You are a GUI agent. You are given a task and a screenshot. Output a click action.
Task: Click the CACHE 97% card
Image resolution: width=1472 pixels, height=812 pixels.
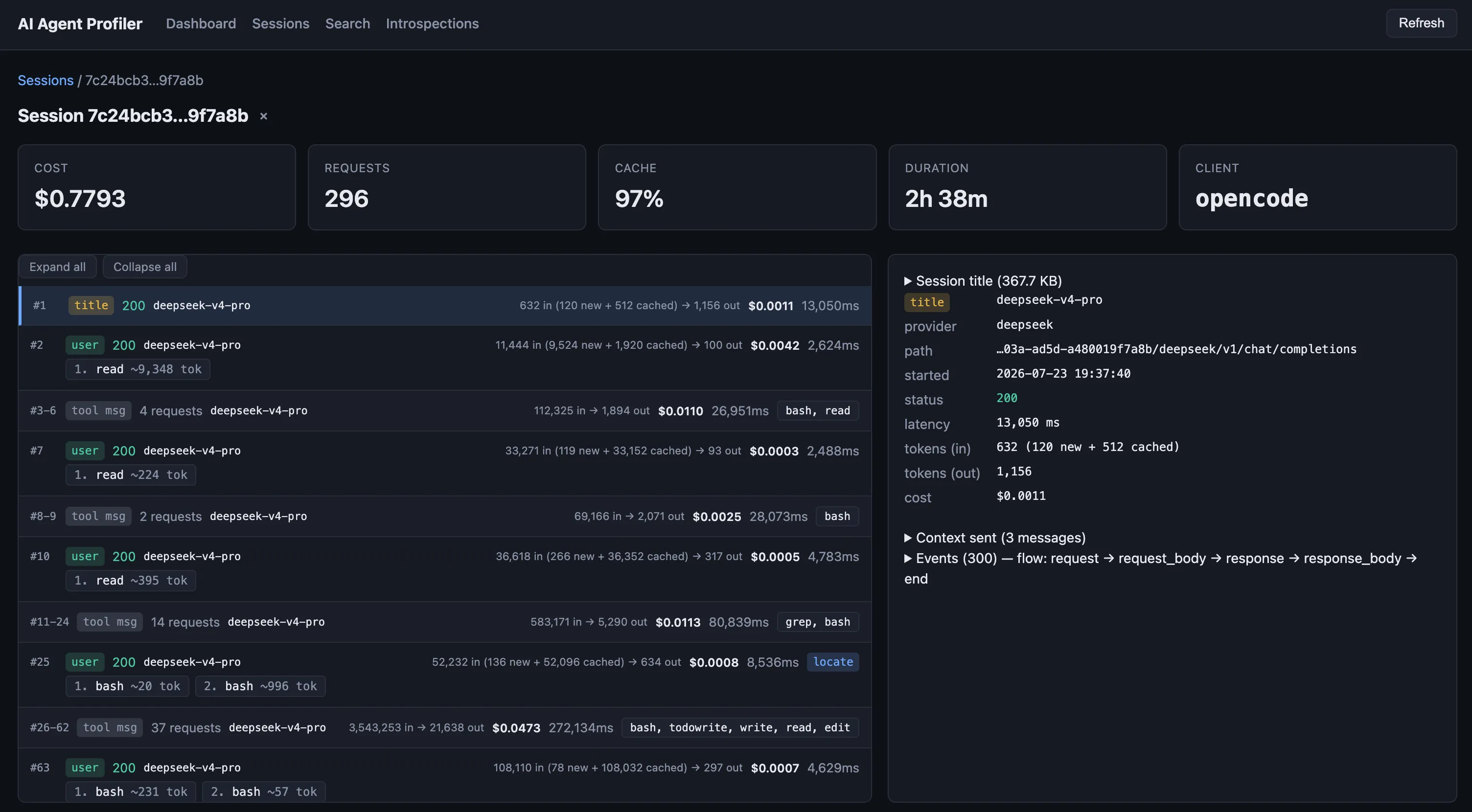[737, 187]
